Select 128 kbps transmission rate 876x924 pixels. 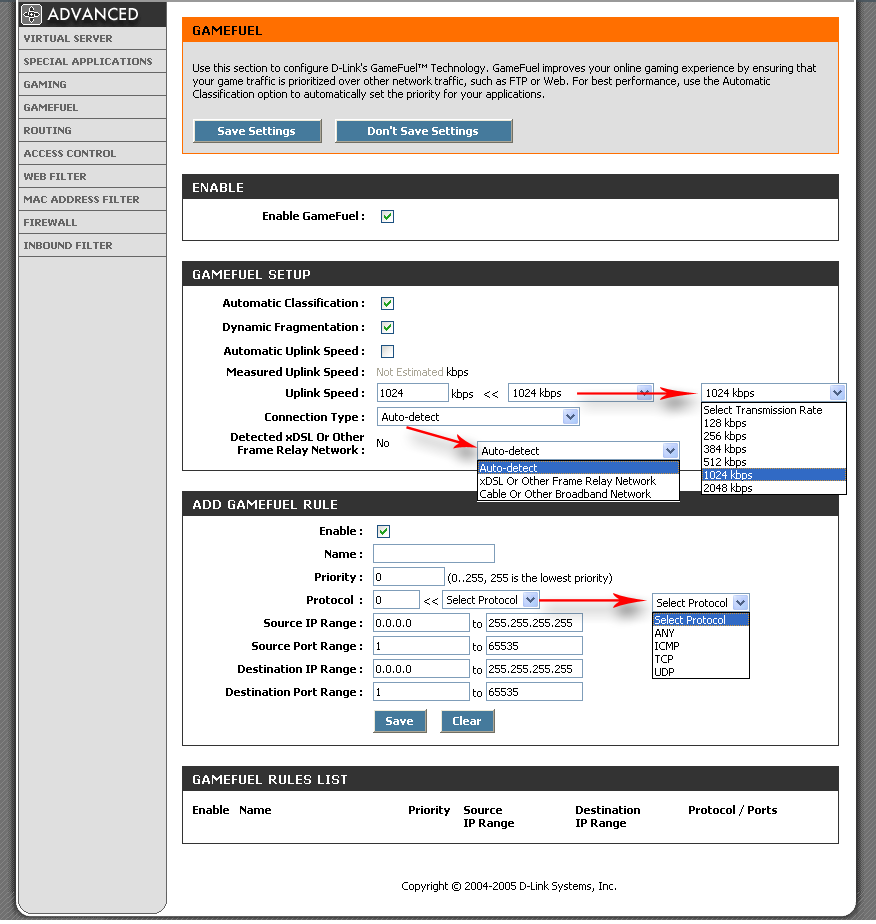coord(773,423)
